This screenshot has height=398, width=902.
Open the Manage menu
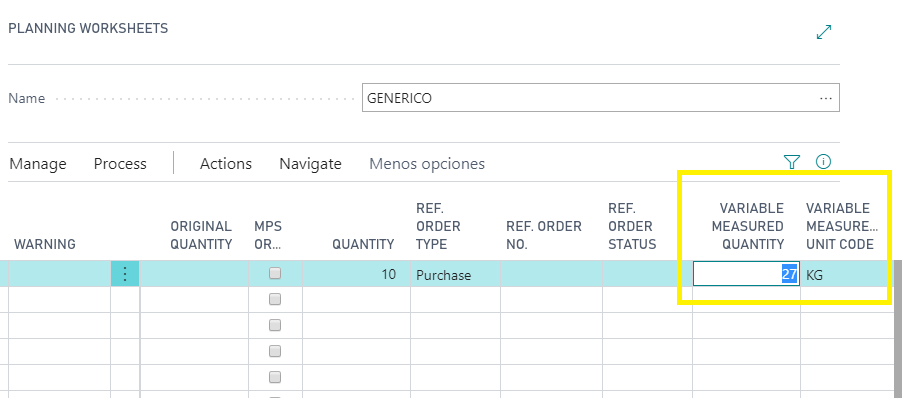[38, 164]
